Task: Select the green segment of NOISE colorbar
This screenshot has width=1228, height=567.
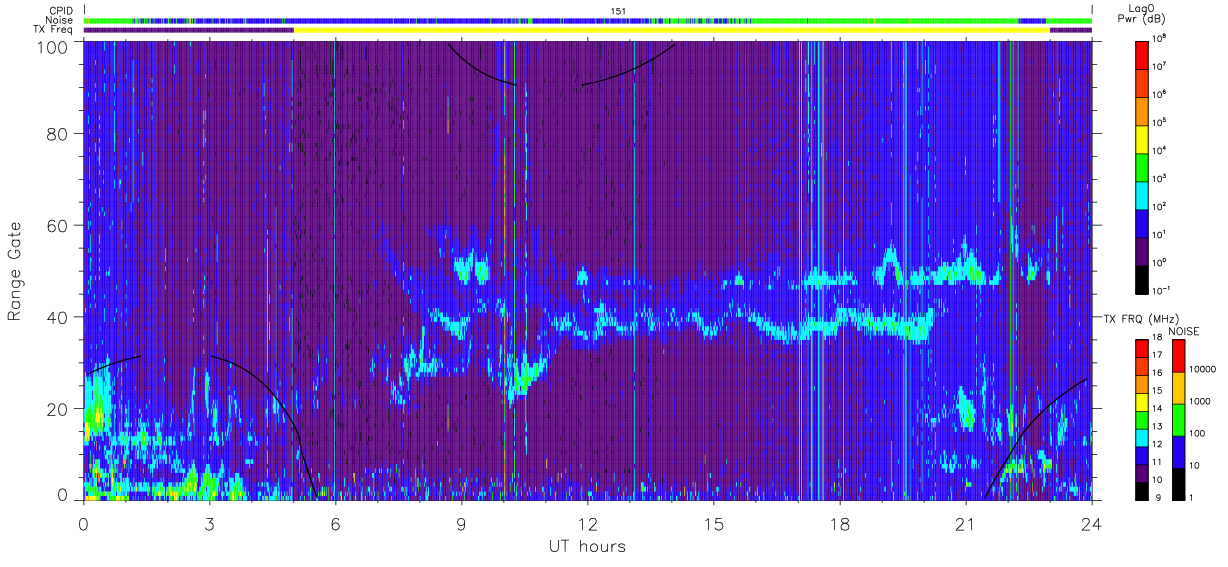Action: 1178,419
